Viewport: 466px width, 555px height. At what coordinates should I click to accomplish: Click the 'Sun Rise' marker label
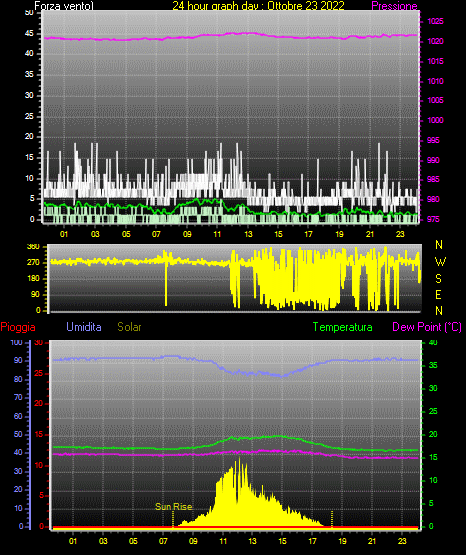(x=174, y=507)
